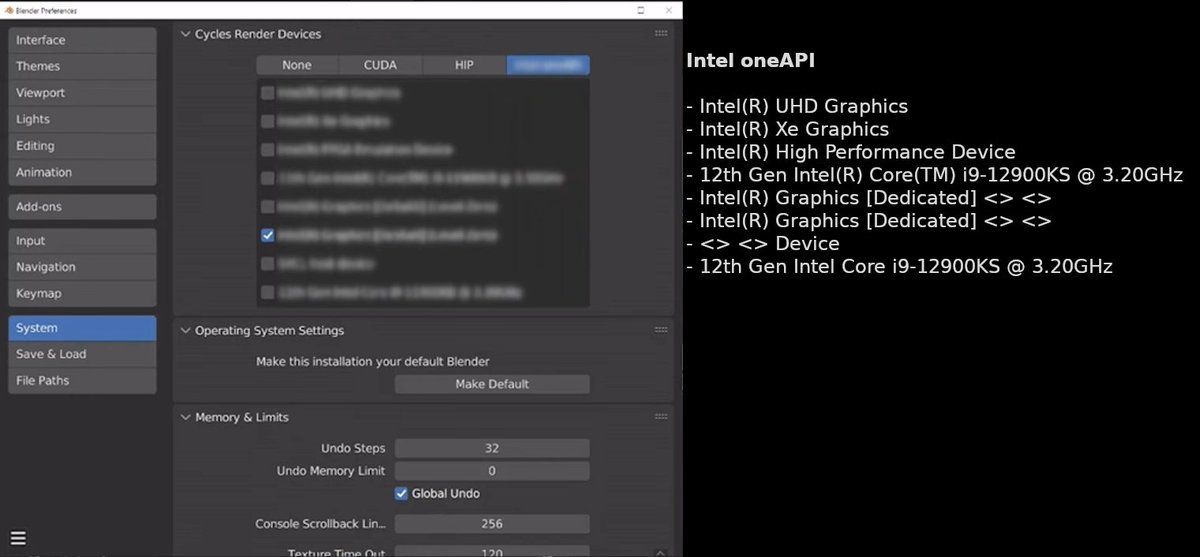Click "Make this installation your default Blender" text
The image size is (1200, 557).
pyautogui.click(x=373, y=362)
